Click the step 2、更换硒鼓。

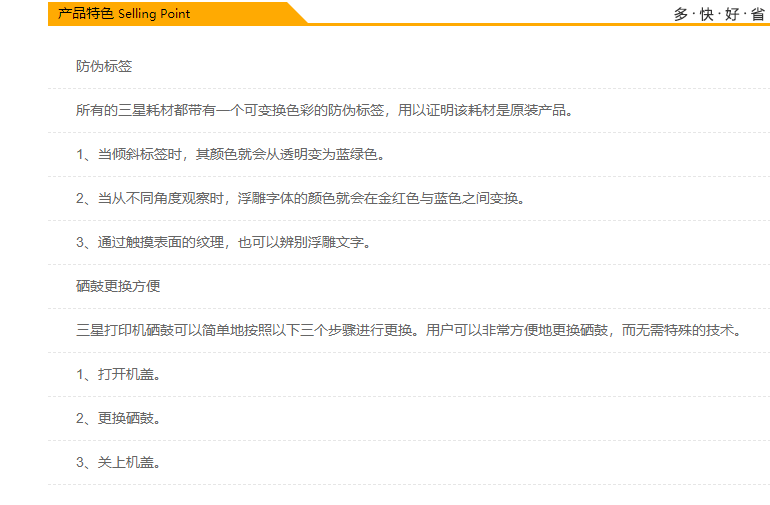pyautogui.click(x=118, y=419)
